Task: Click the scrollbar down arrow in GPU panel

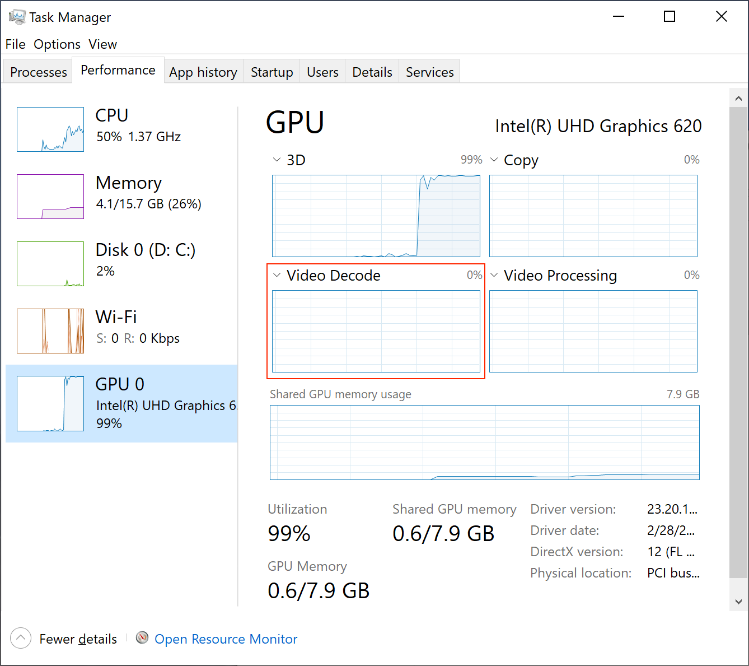Action: click(739, 601)
